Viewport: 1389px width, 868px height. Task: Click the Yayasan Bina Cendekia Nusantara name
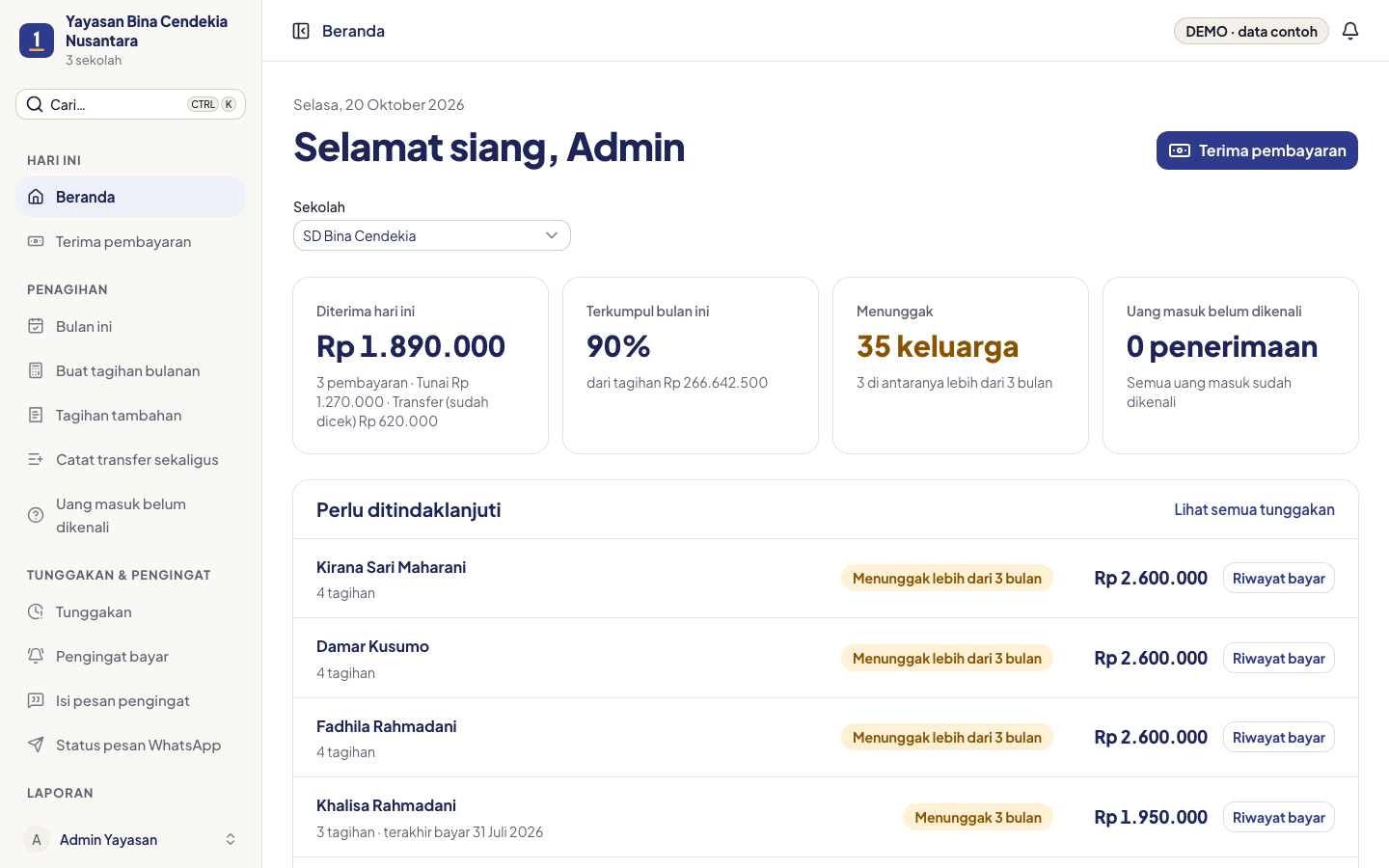147,31
